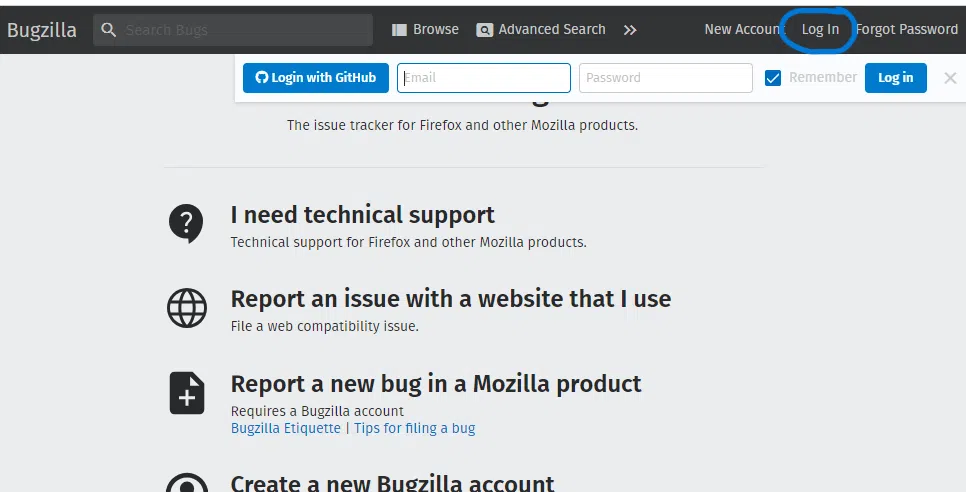Click the question mark support icon
966x492 pixels.
186,222
